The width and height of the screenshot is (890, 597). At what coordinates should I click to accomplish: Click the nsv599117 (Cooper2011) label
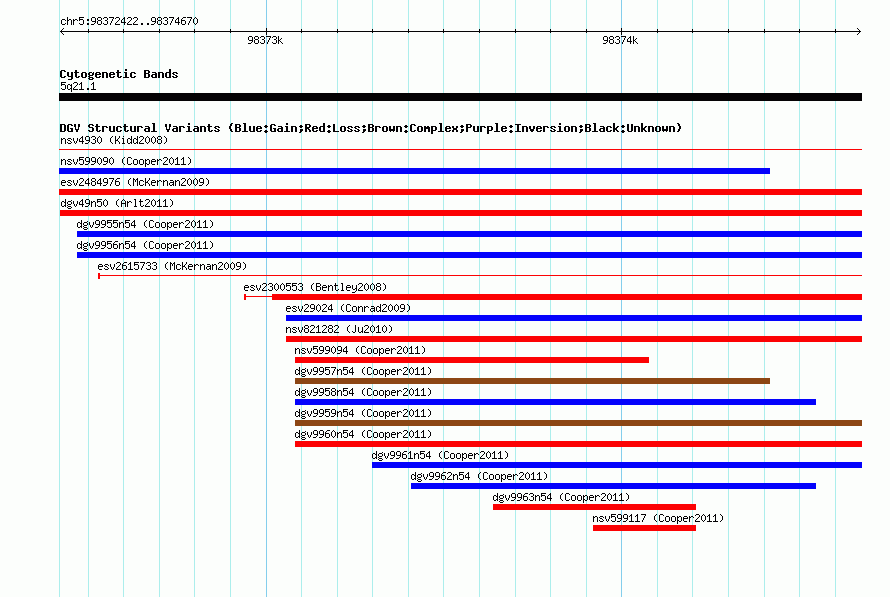tap(658, 518)
